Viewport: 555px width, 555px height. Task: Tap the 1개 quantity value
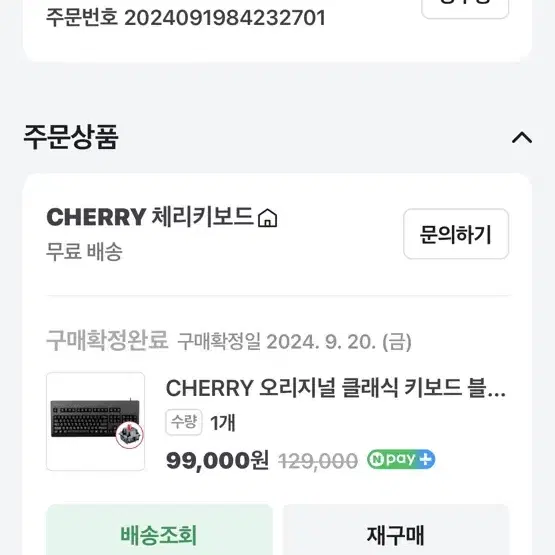pos(223,423)
